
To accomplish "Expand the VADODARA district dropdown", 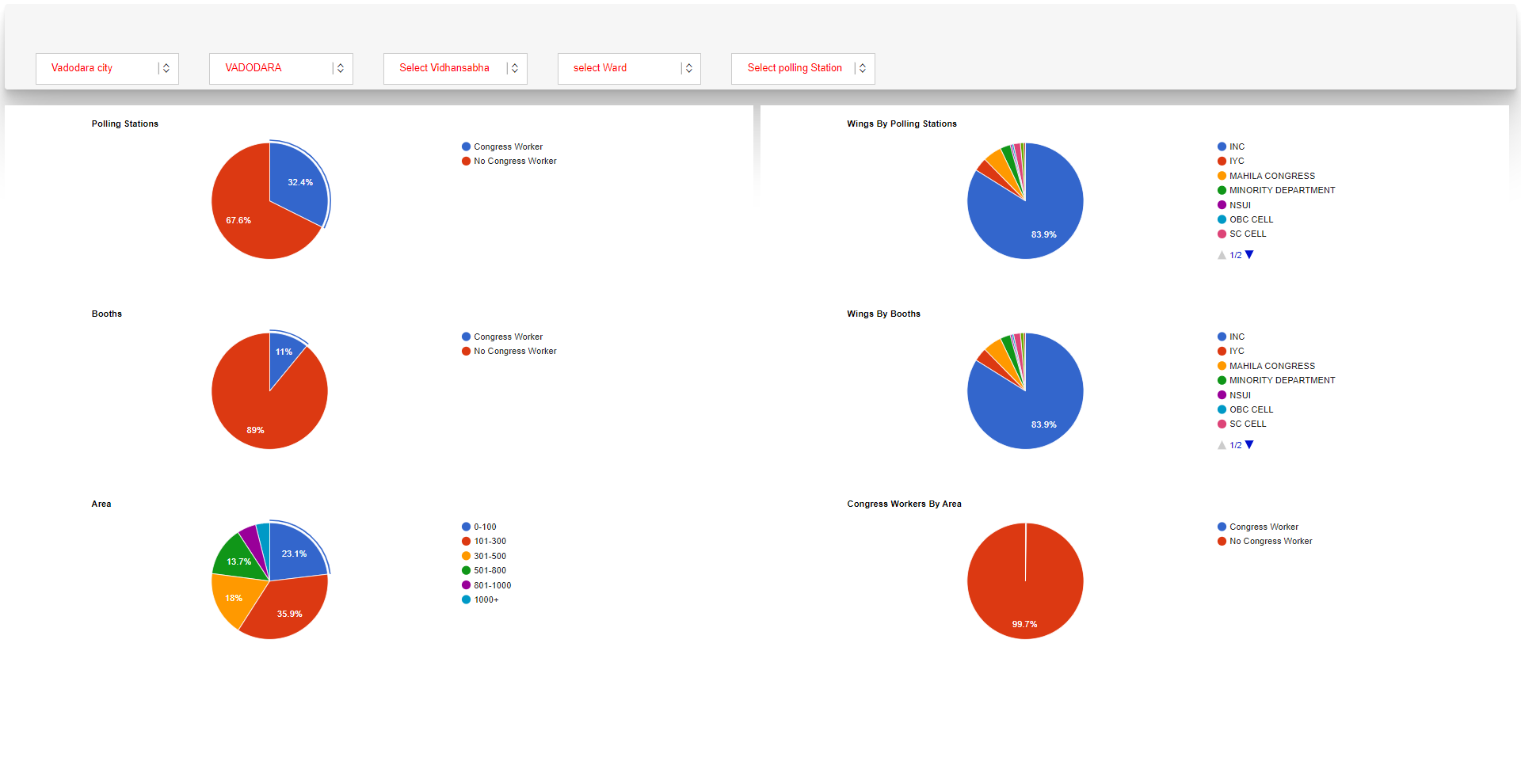I will (x=280, y=68).
